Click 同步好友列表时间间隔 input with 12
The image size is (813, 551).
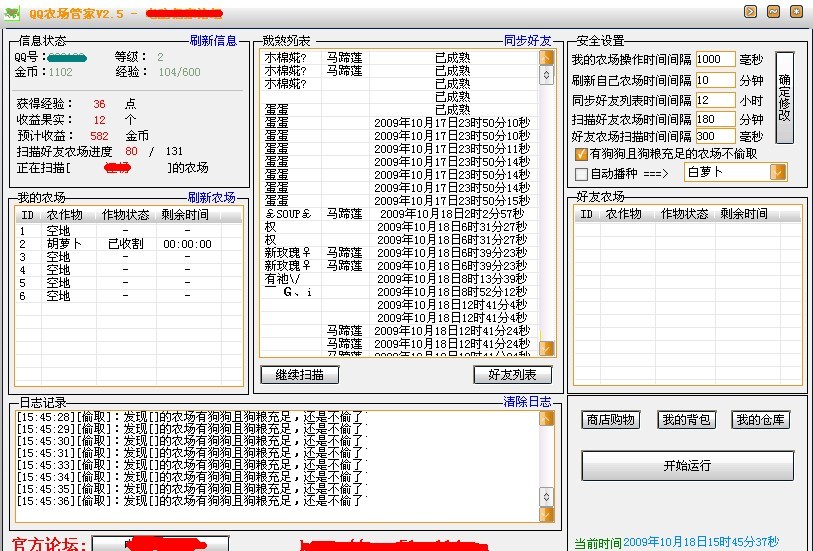(716, 100)
